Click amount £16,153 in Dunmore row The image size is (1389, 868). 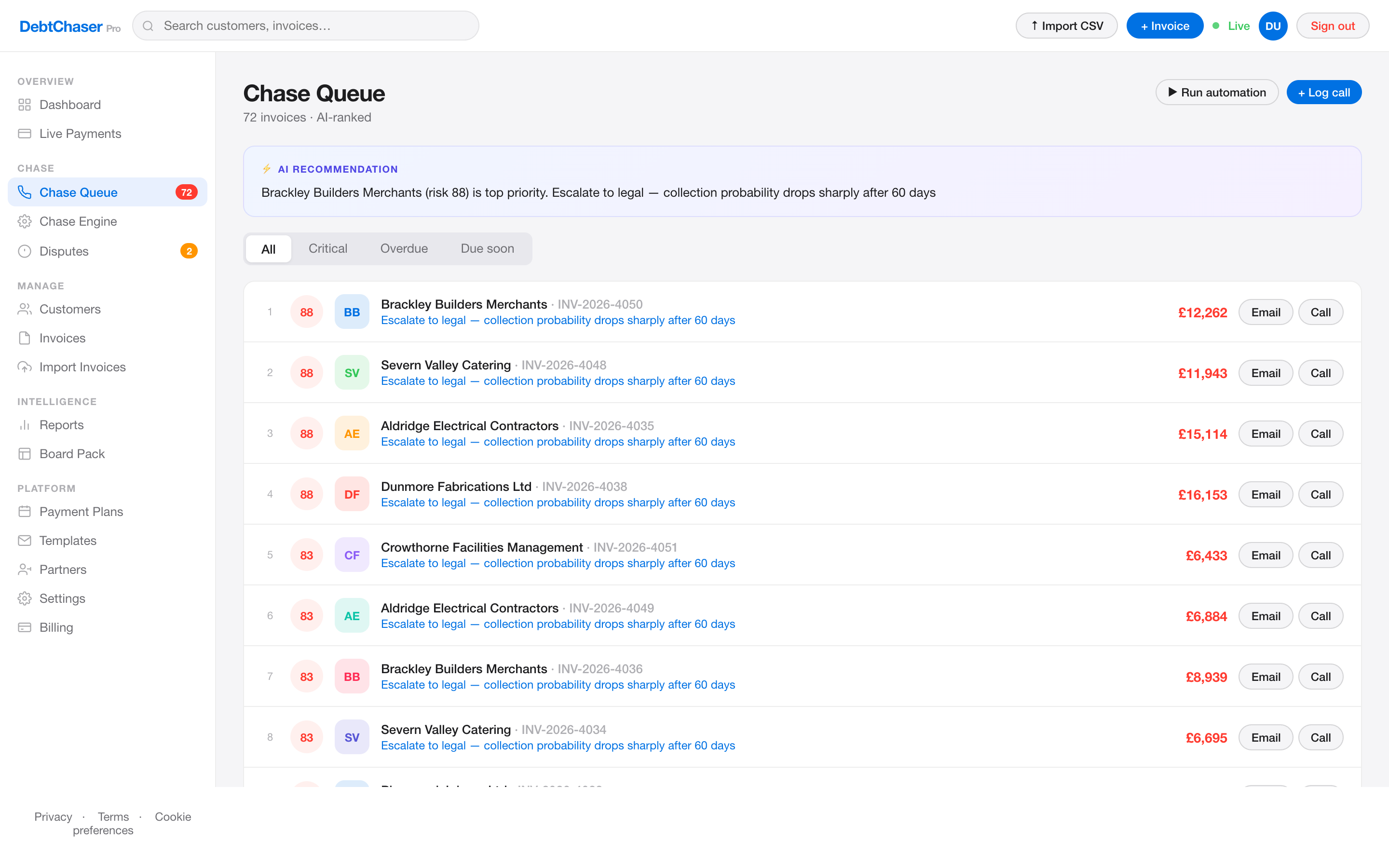(x=1202, y=495)
